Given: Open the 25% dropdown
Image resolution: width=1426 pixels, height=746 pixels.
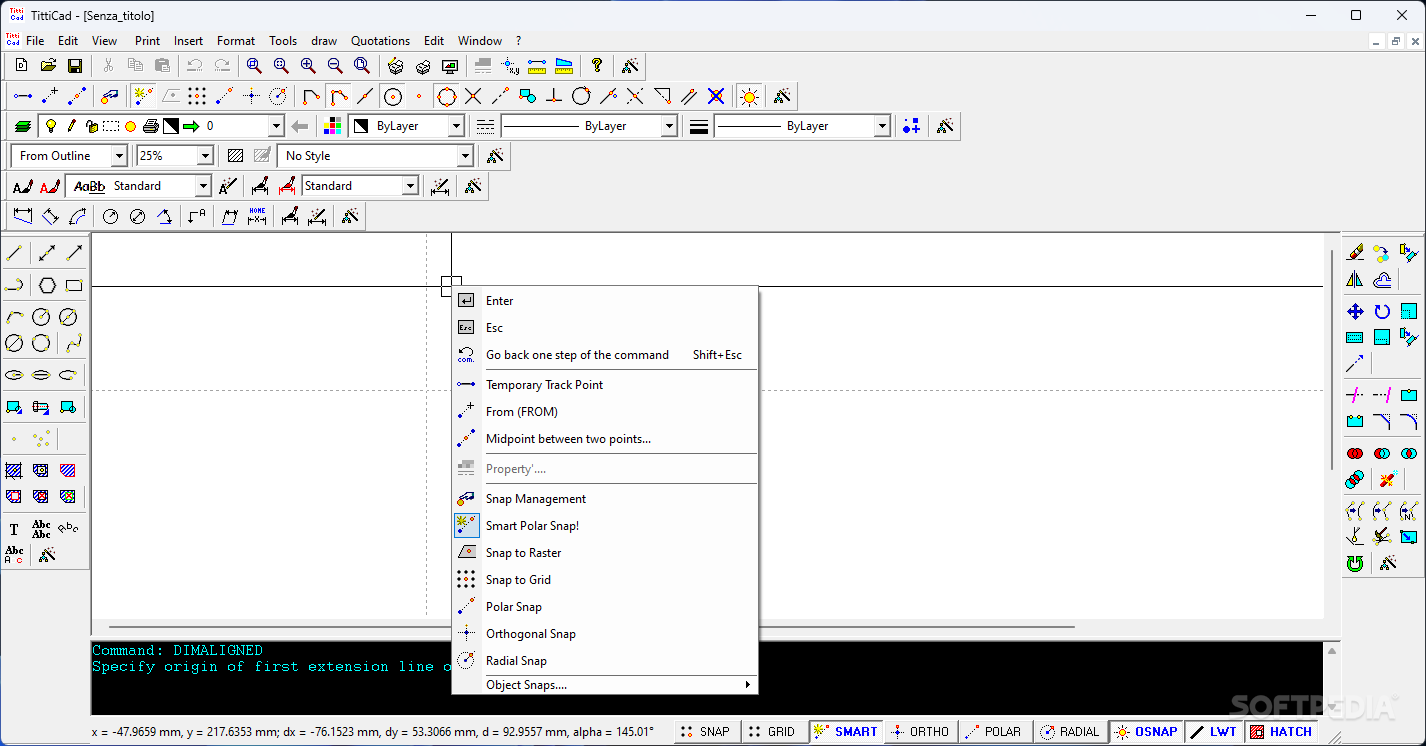Looking at the screenshot, I should coord(205,156).
